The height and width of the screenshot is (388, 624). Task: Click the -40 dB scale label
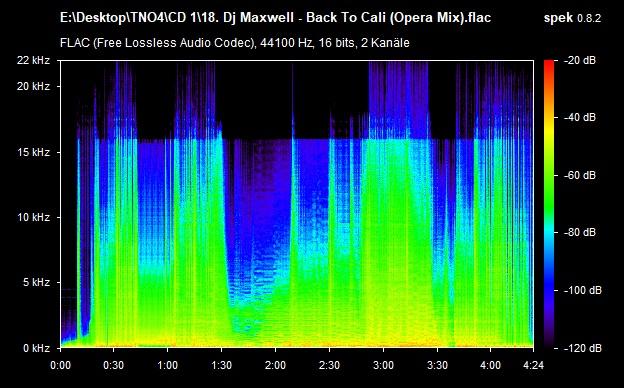click(x=580, y=117)
